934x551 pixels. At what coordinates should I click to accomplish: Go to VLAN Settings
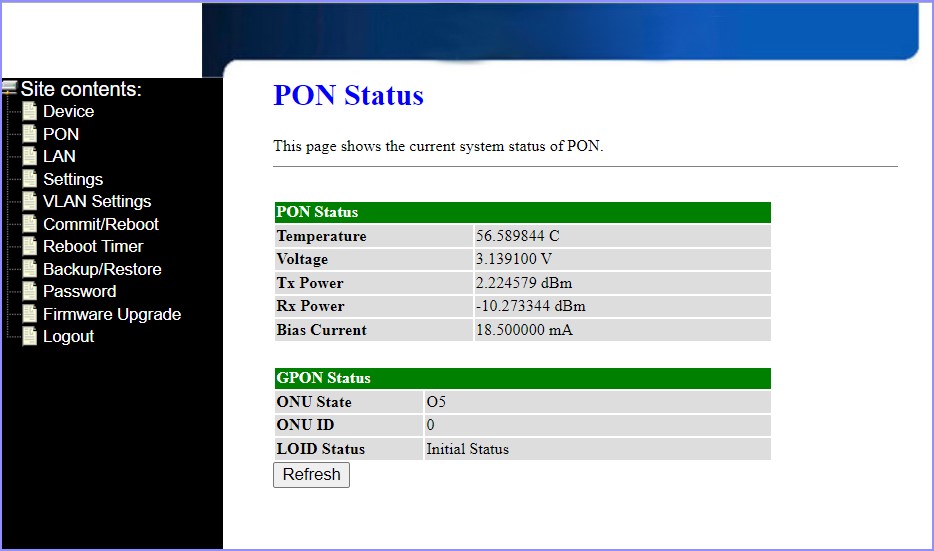[x=97, y=201]
